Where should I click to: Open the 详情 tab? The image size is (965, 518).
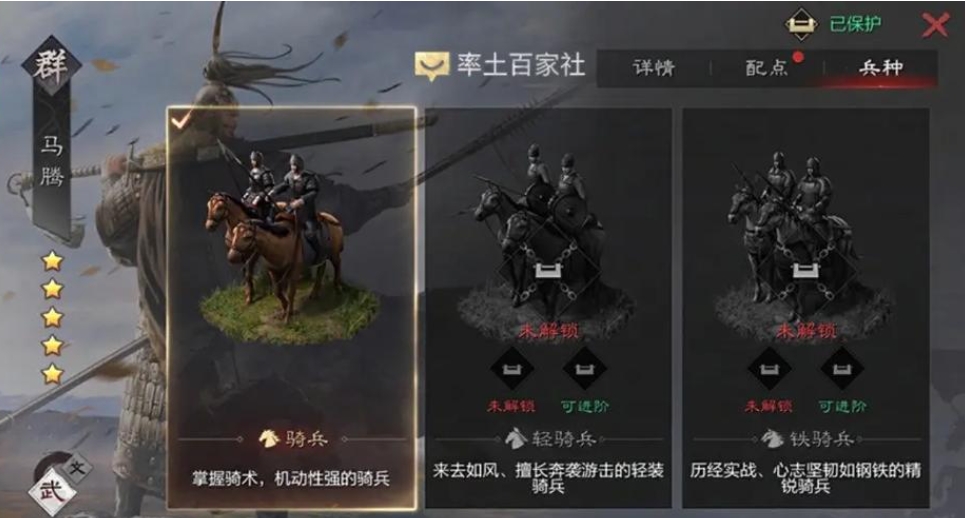tap(654, 68)
